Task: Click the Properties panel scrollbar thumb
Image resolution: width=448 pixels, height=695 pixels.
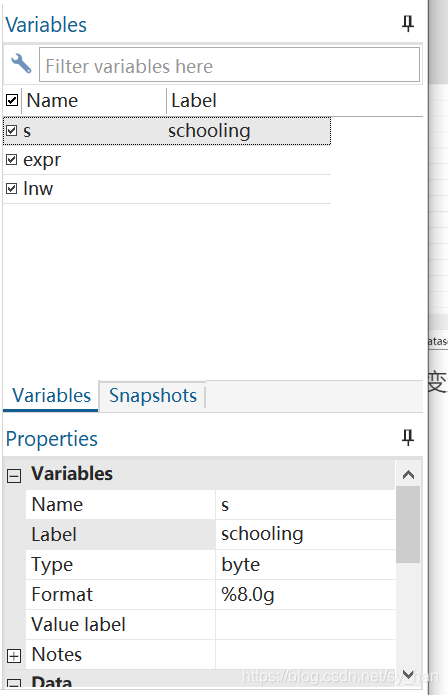Action: tap(408, 524)
